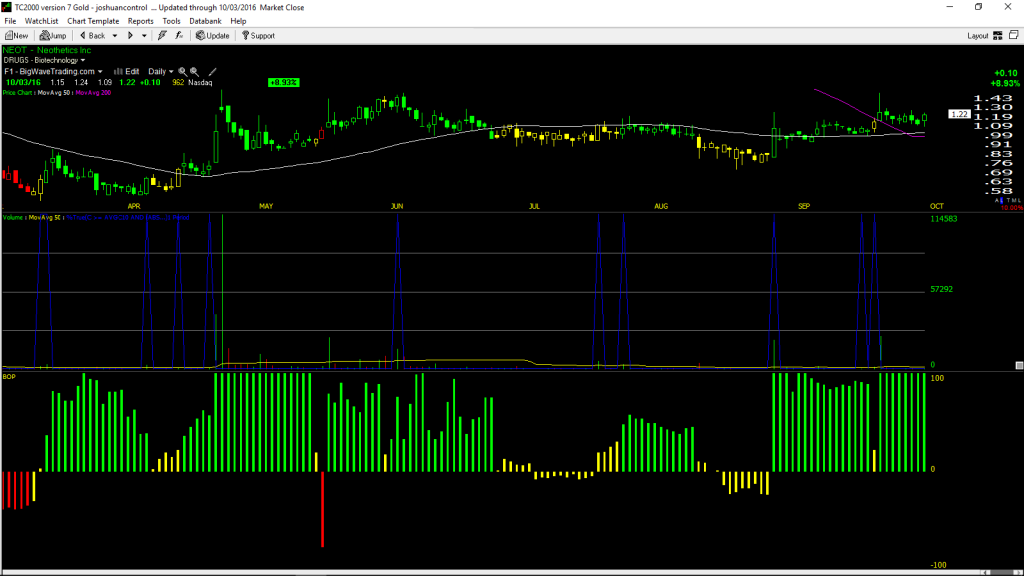Open the File menu

tap(10, 21)
